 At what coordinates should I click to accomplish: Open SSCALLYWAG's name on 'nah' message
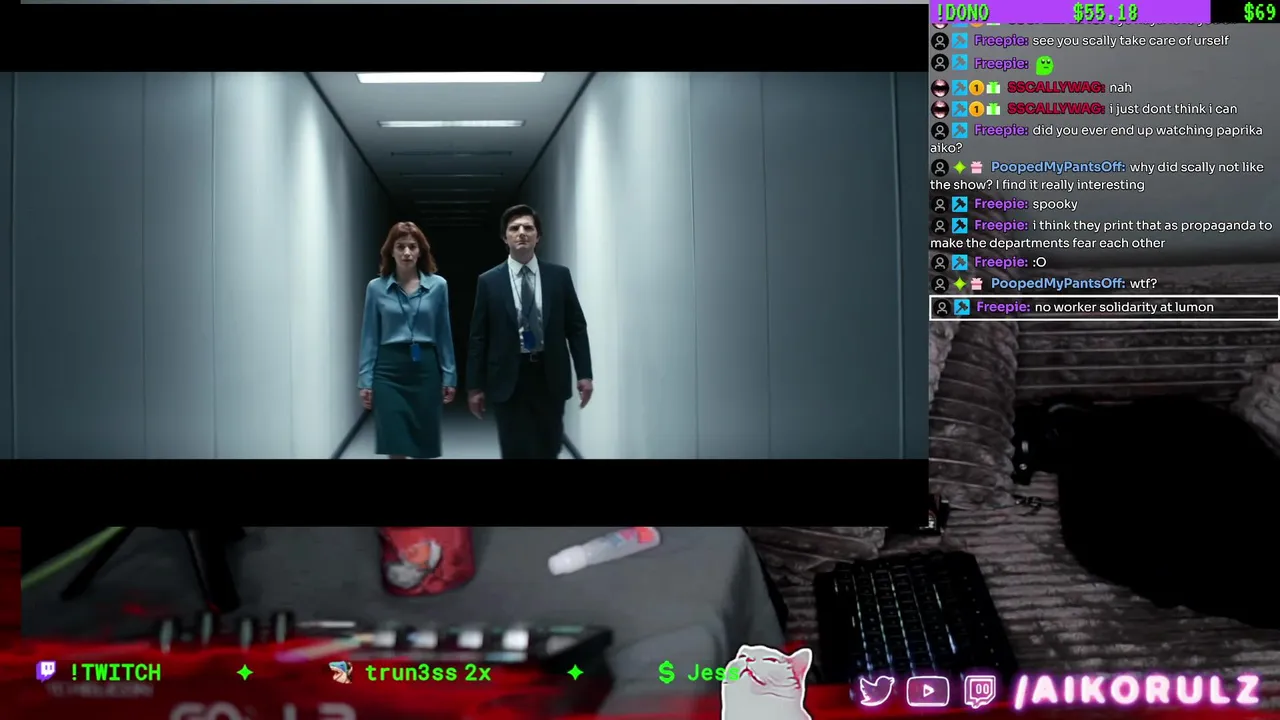[x=1055, y=87]
